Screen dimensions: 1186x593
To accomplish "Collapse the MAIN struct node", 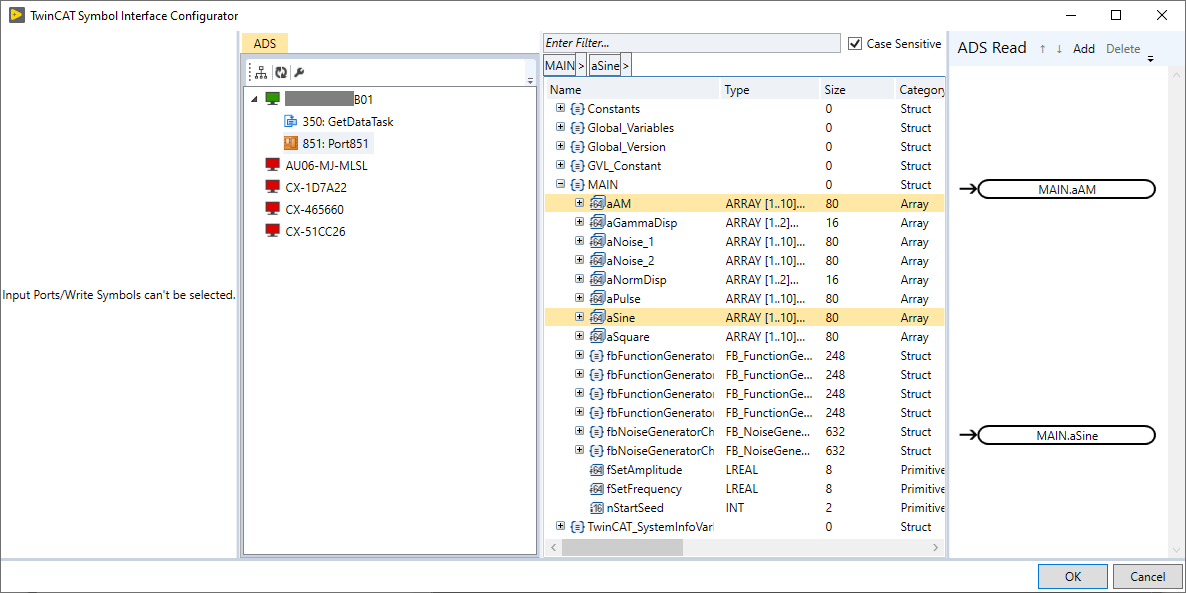I will pos(560,184).
